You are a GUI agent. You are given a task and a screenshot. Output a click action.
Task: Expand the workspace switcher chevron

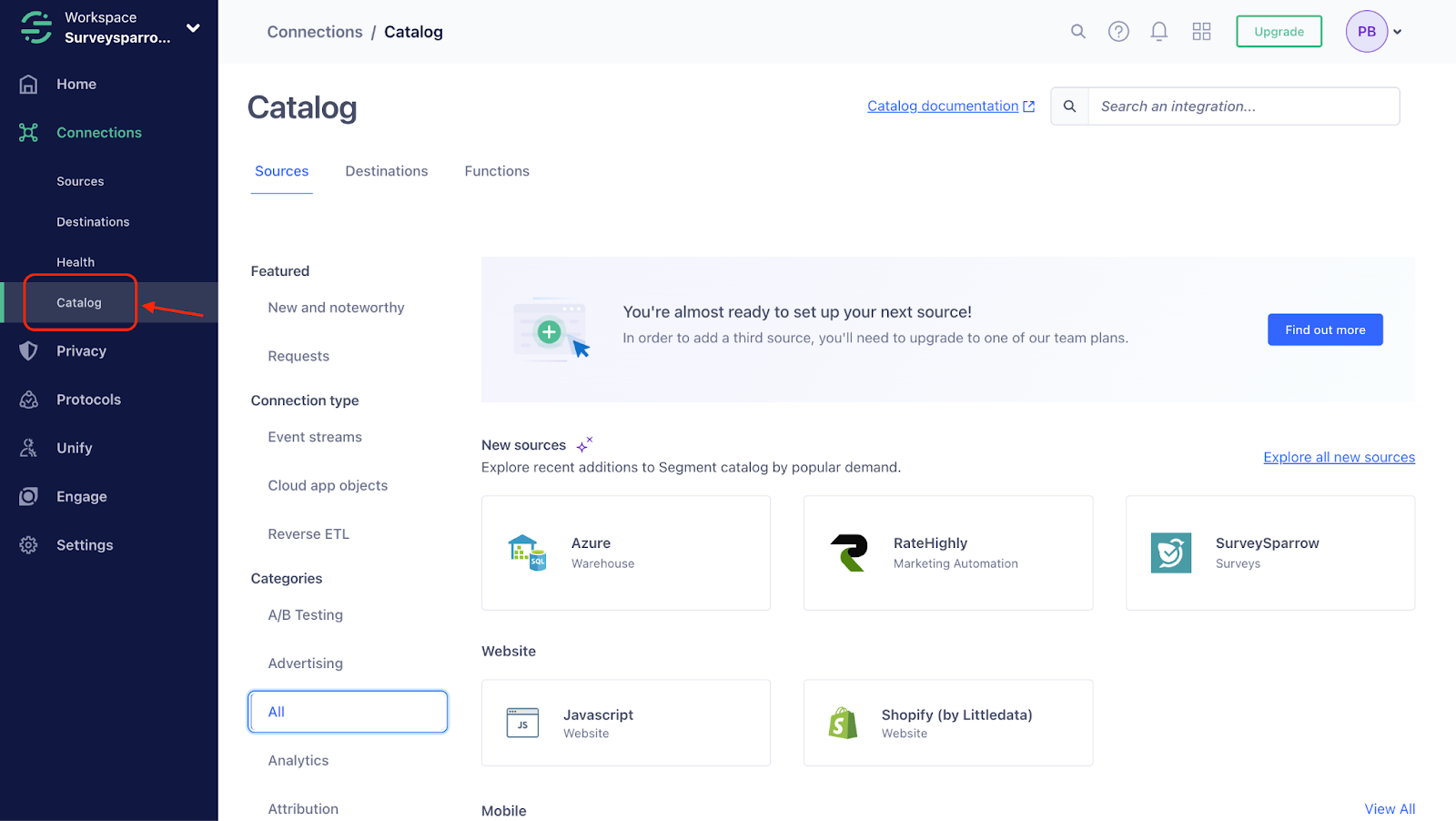coord(193,28)
